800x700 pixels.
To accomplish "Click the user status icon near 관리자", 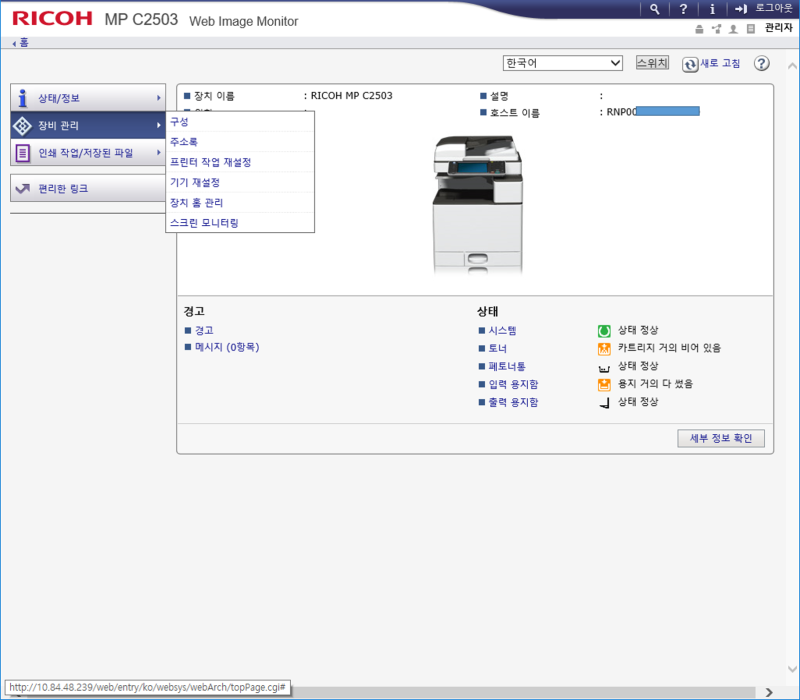I will (x=733, y=29).
